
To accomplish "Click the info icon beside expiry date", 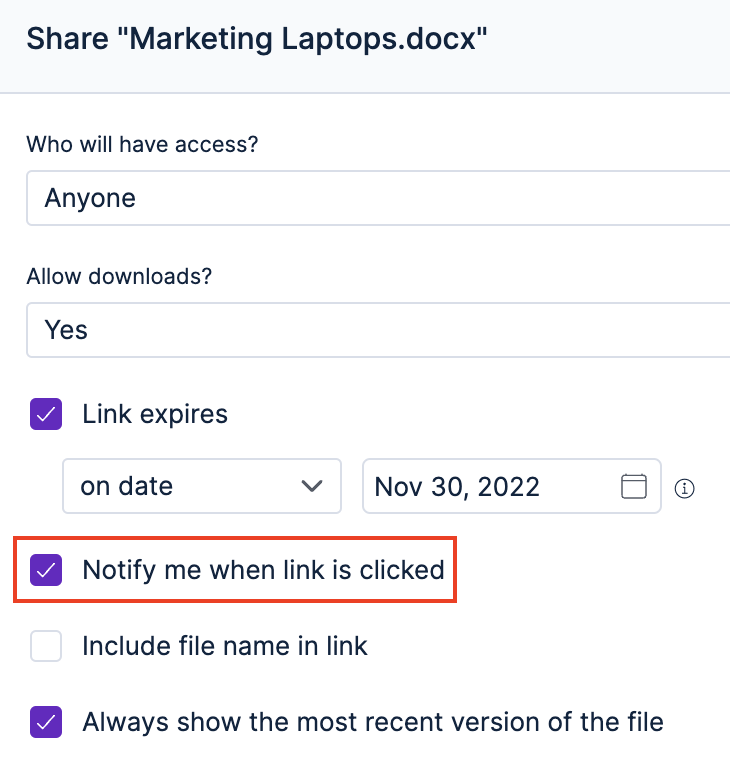I will 685,489.
